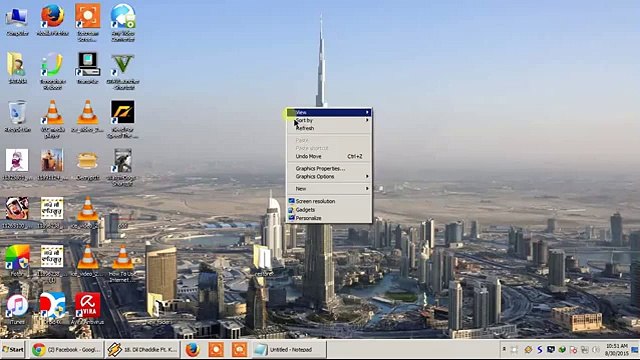This screenshot has height=360, width=640.
Task: Expand the Sort by submenu arrow
Action: click(x=367, y=120)
